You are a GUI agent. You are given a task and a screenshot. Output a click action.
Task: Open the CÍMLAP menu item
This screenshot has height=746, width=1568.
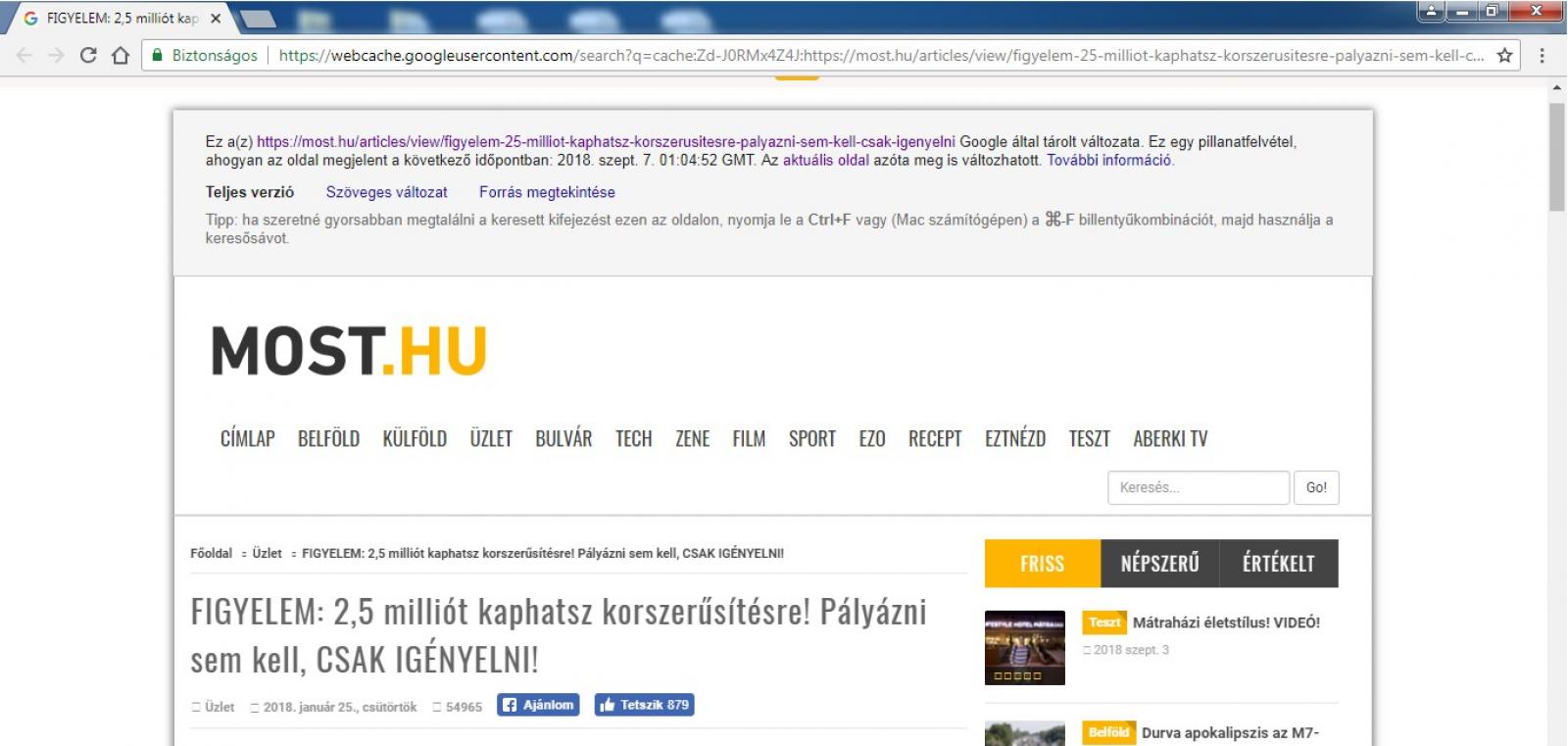click(x=247, y=438)
